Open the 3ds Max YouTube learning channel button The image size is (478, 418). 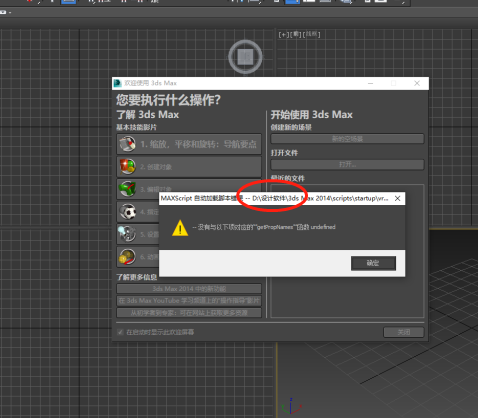(189, 301)
